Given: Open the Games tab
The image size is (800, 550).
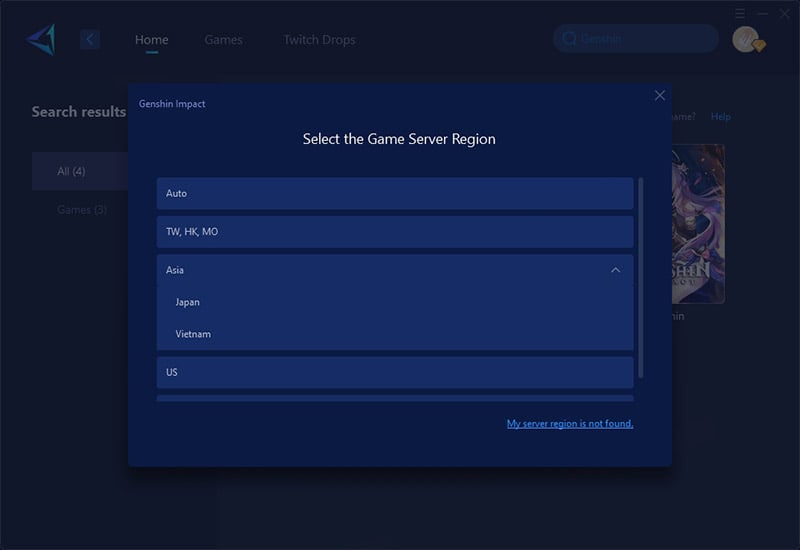Looking at the screenshot, I should (x=223, y=39).
